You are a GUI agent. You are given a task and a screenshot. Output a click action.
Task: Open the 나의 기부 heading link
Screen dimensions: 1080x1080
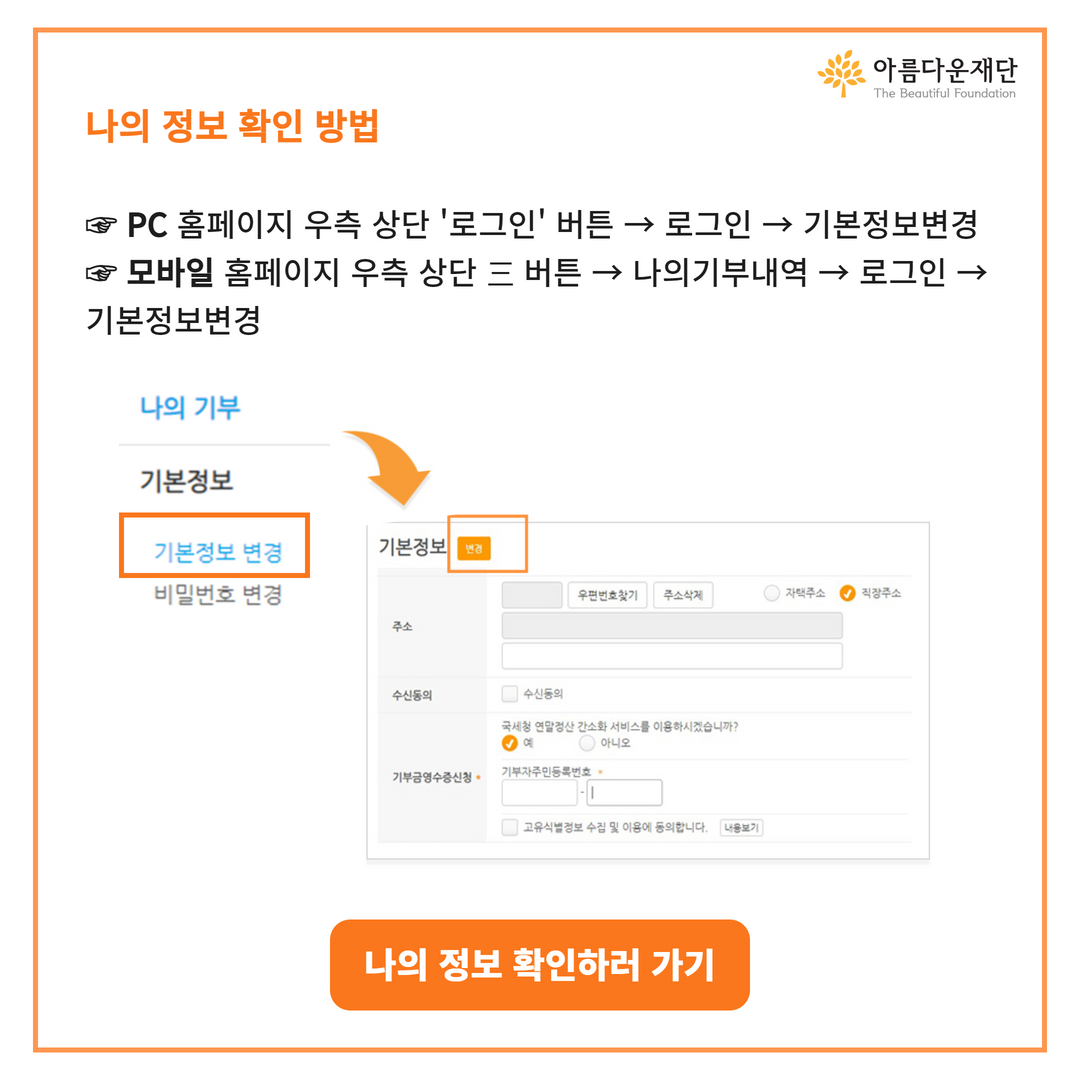190,407
